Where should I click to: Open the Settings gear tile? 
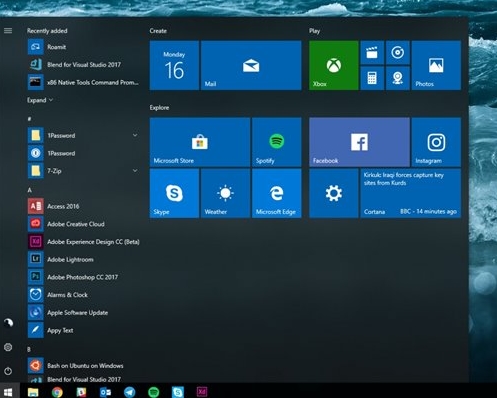[x=334, y=193]
